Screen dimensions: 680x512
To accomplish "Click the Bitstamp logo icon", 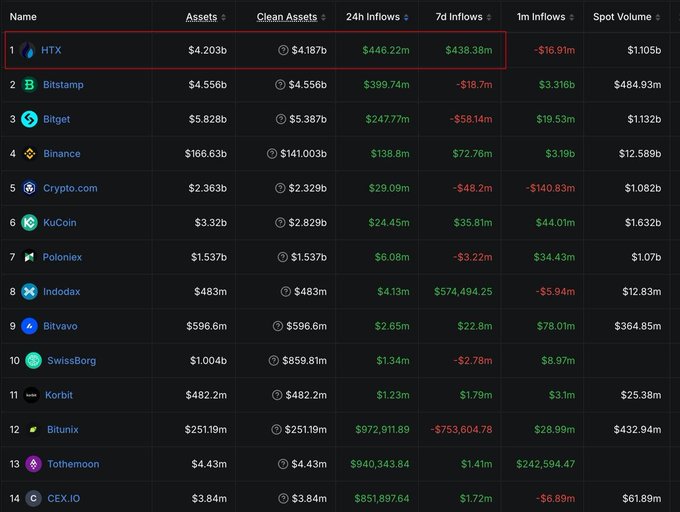I will click(x=29, y=85).
